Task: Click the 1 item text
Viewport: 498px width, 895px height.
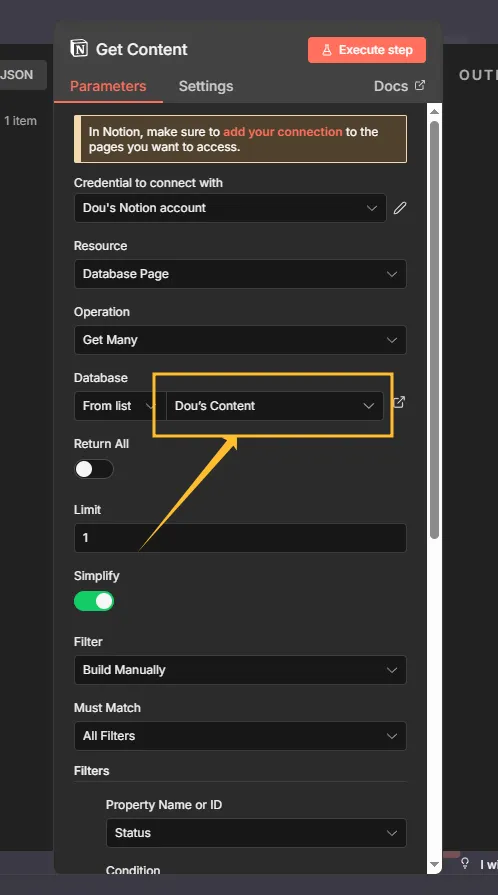Action: coord(21,121)
